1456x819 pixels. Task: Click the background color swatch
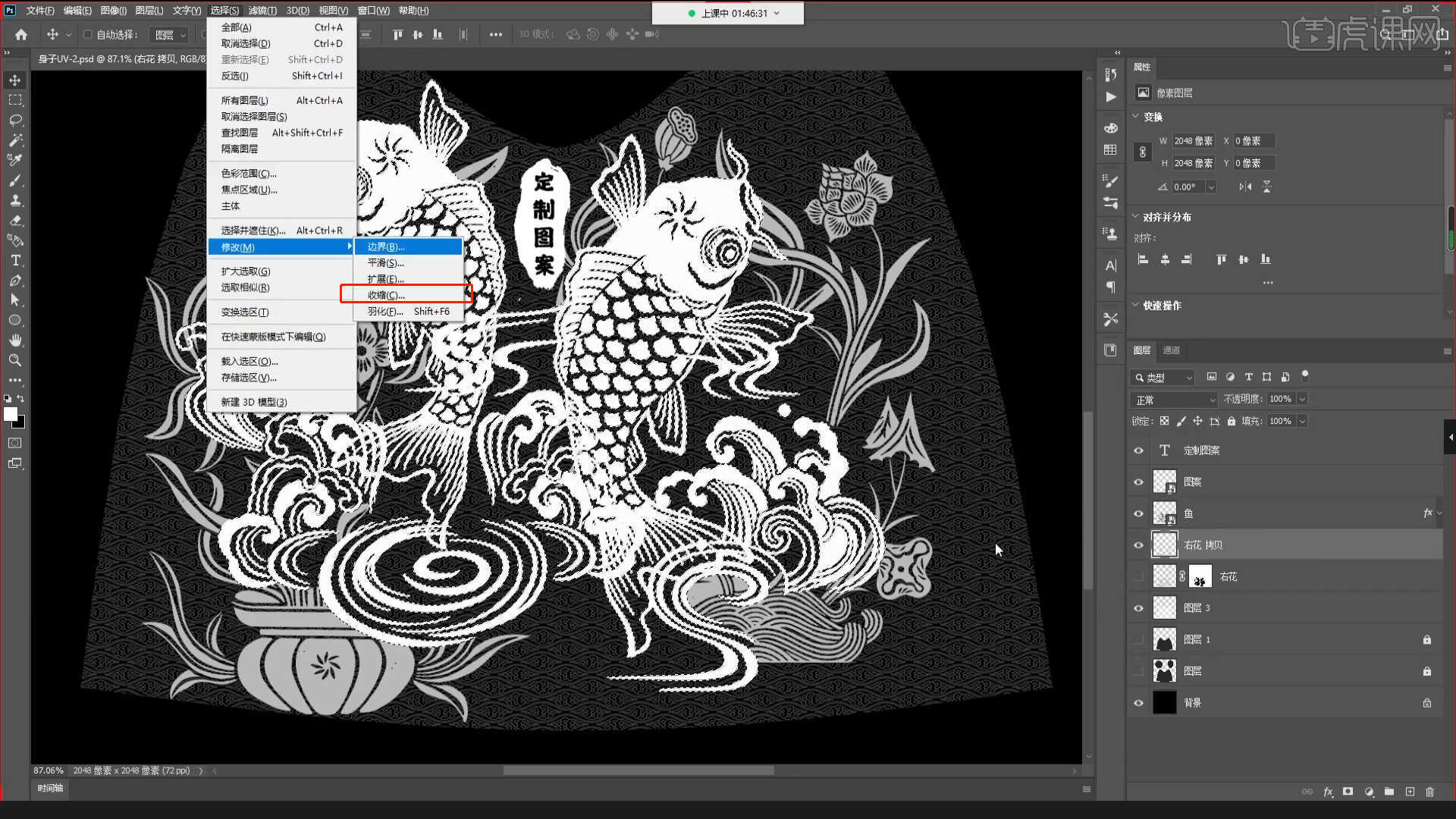(20, 423)
